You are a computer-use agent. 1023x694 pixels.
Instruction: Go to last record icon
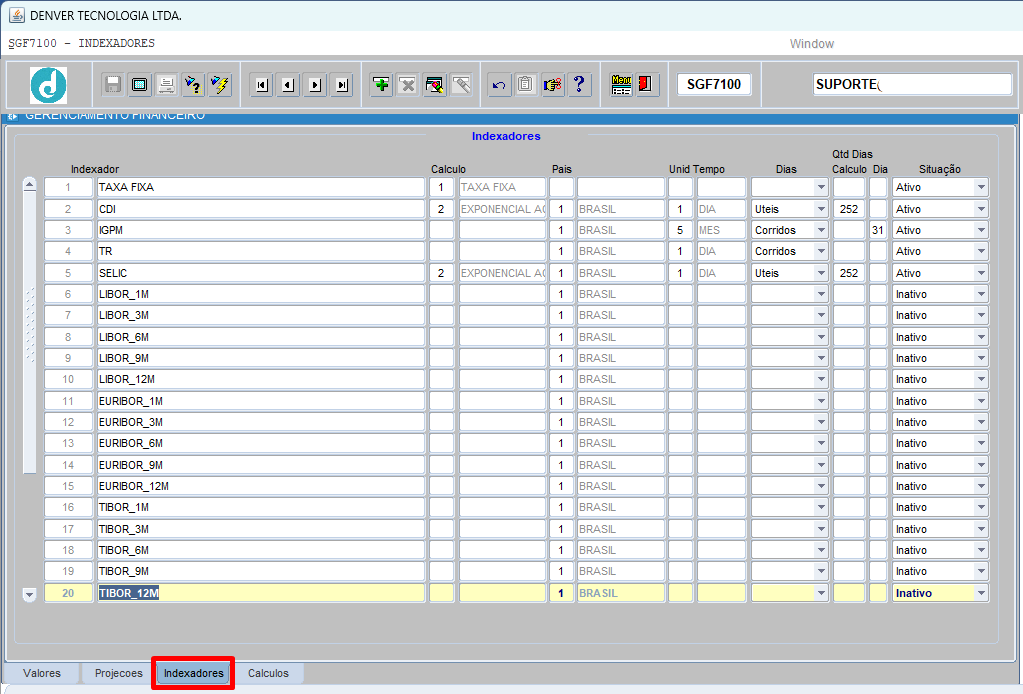(x=342, y=85)
